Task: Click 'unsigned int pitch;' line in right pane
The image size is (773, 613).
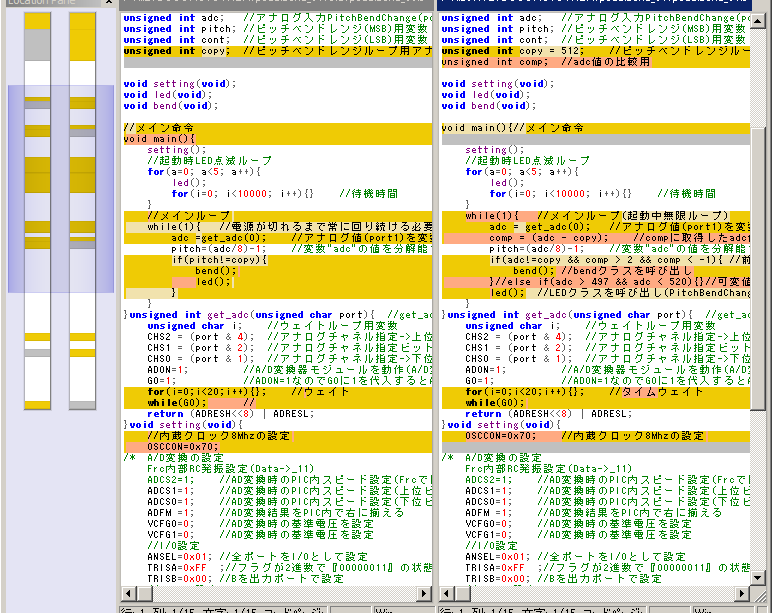Action: click(596, 29)
